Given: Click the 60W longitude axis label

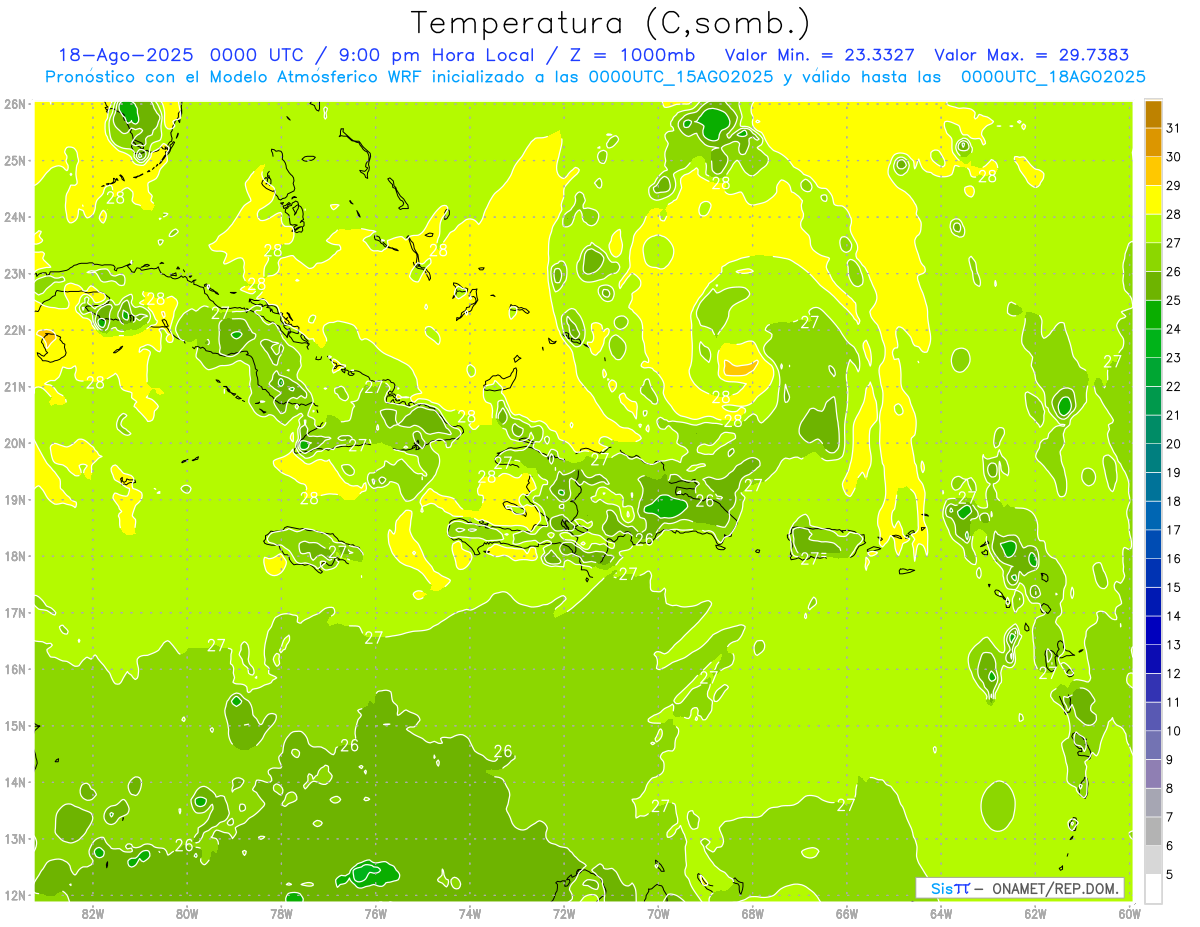Looking at the screenshot, I should [1129, 912].
